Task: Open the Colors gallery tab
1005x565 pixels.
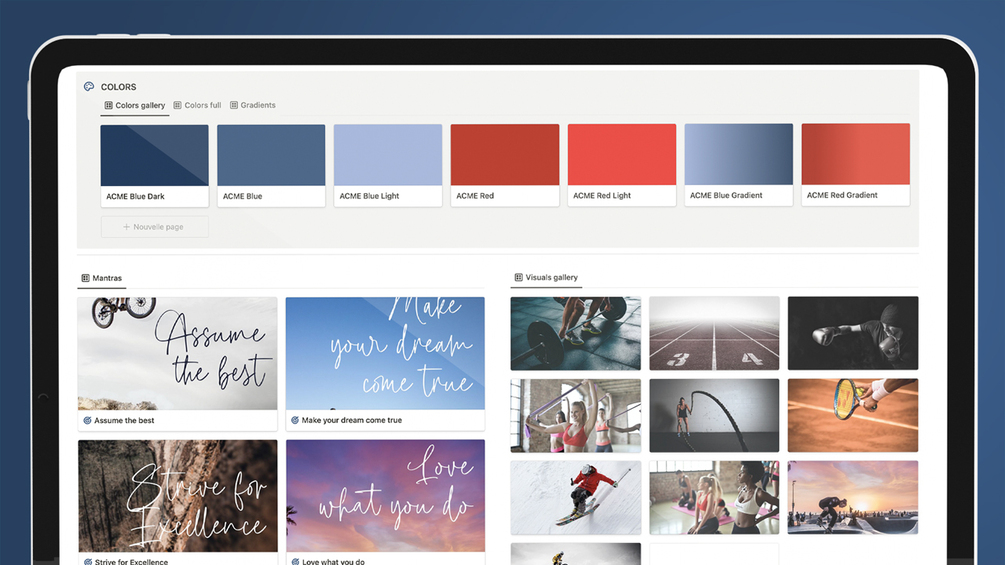Action: coord(135,105)
